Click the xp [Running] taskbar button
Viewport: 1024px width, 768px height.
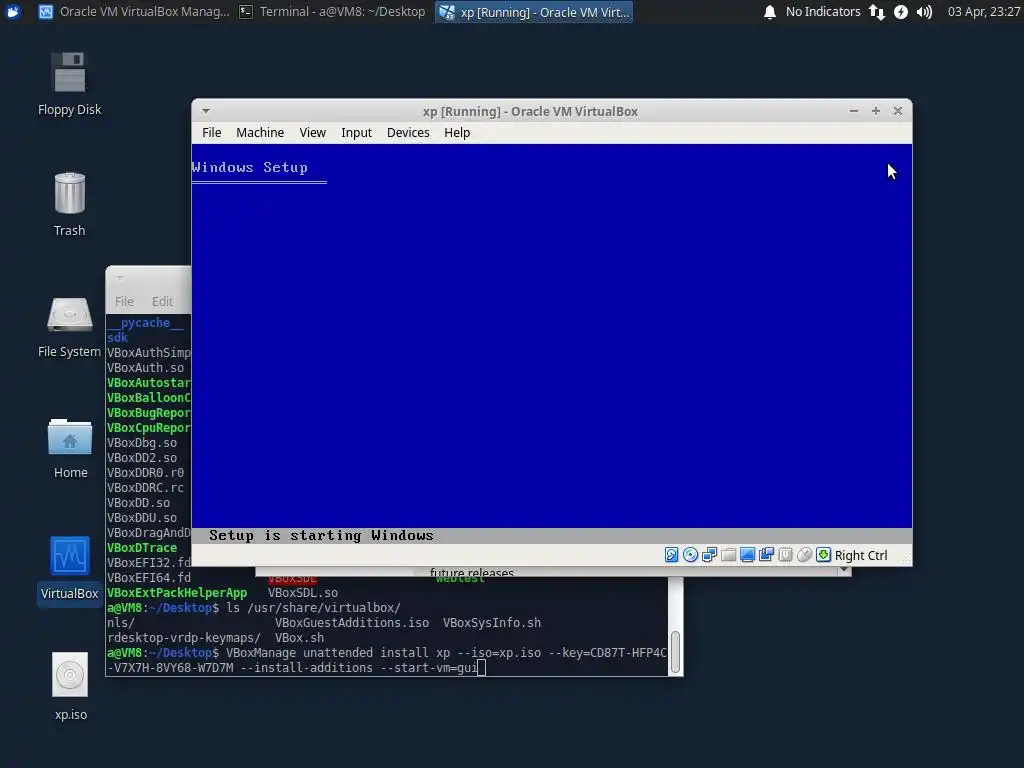point(534,12)
